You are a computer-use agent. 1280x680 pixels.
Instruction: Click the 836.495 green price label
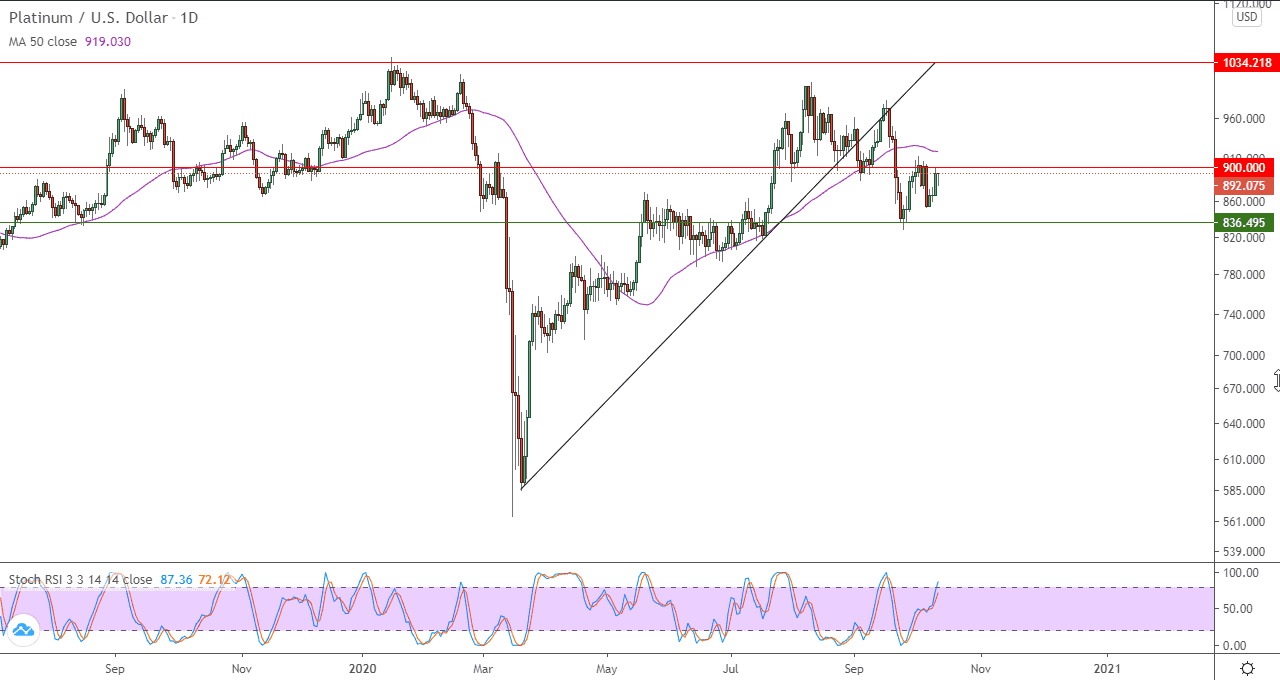(1244, 223)
